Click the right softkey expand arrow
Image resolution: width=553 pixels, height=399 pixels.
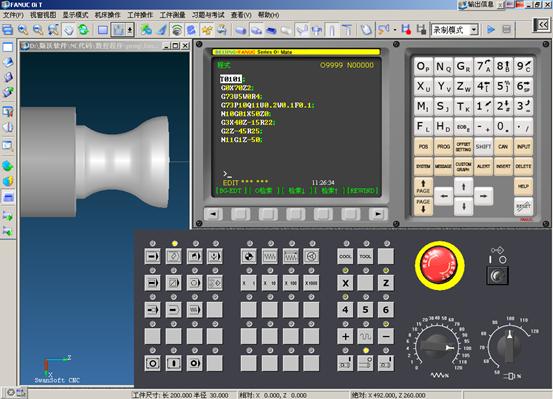tap(378, 214)
